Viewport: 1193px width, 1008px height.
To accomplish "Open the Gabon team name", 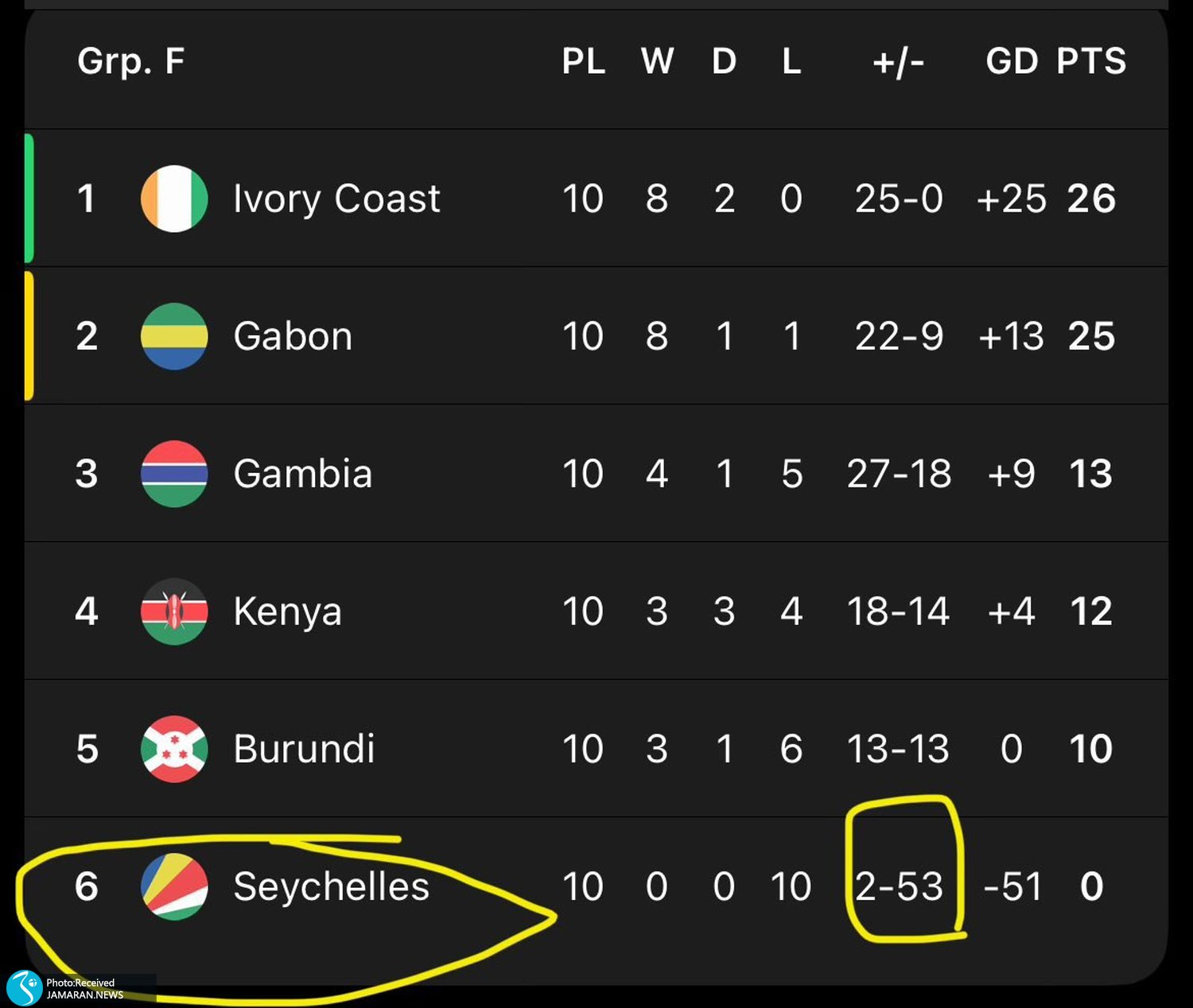I will pyautogui.click(x=293, y=336).
